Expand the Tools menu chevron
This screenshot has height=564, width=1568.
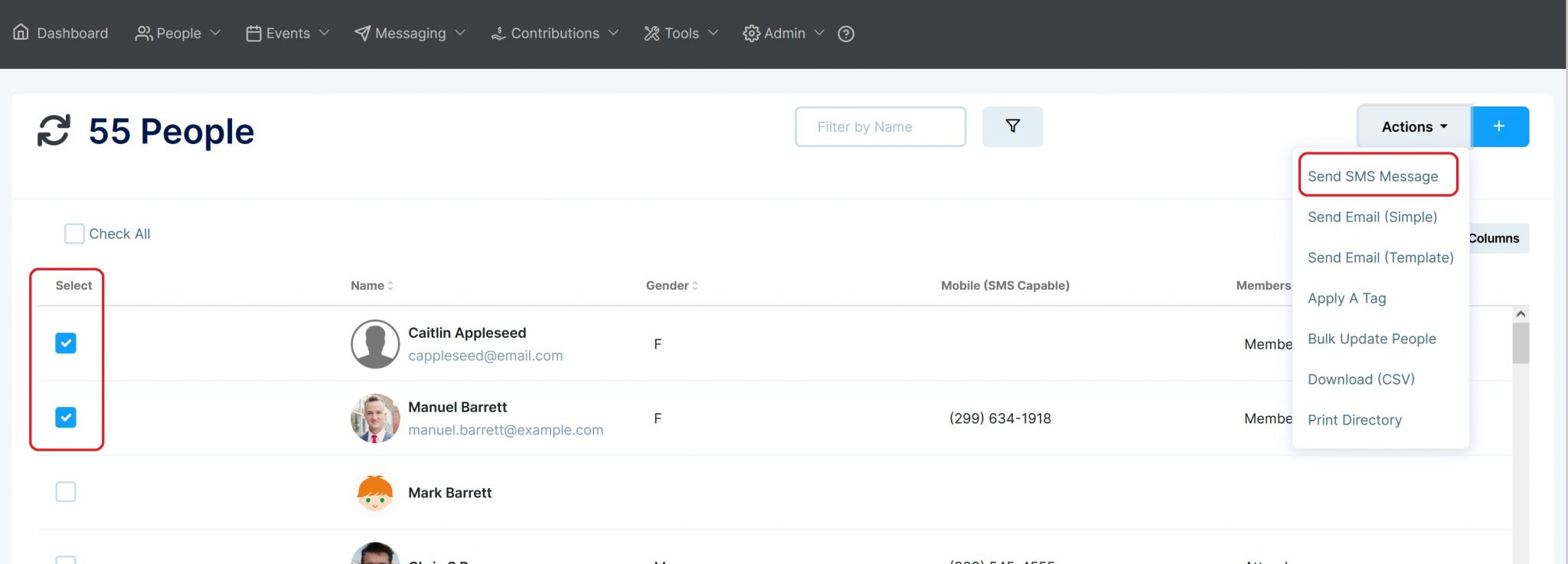click(x=713, y=33)
